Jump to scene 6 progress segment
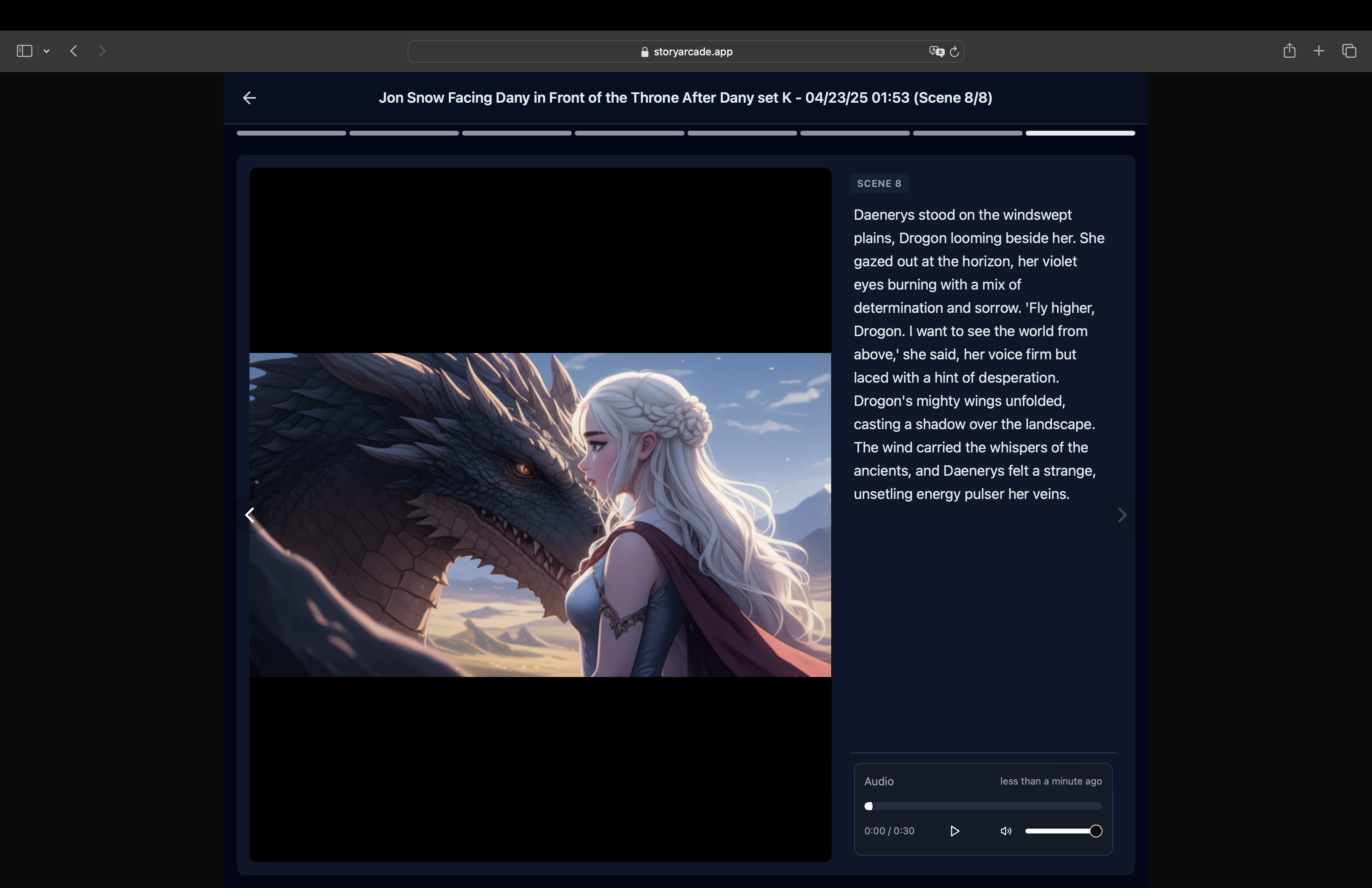 855,133
